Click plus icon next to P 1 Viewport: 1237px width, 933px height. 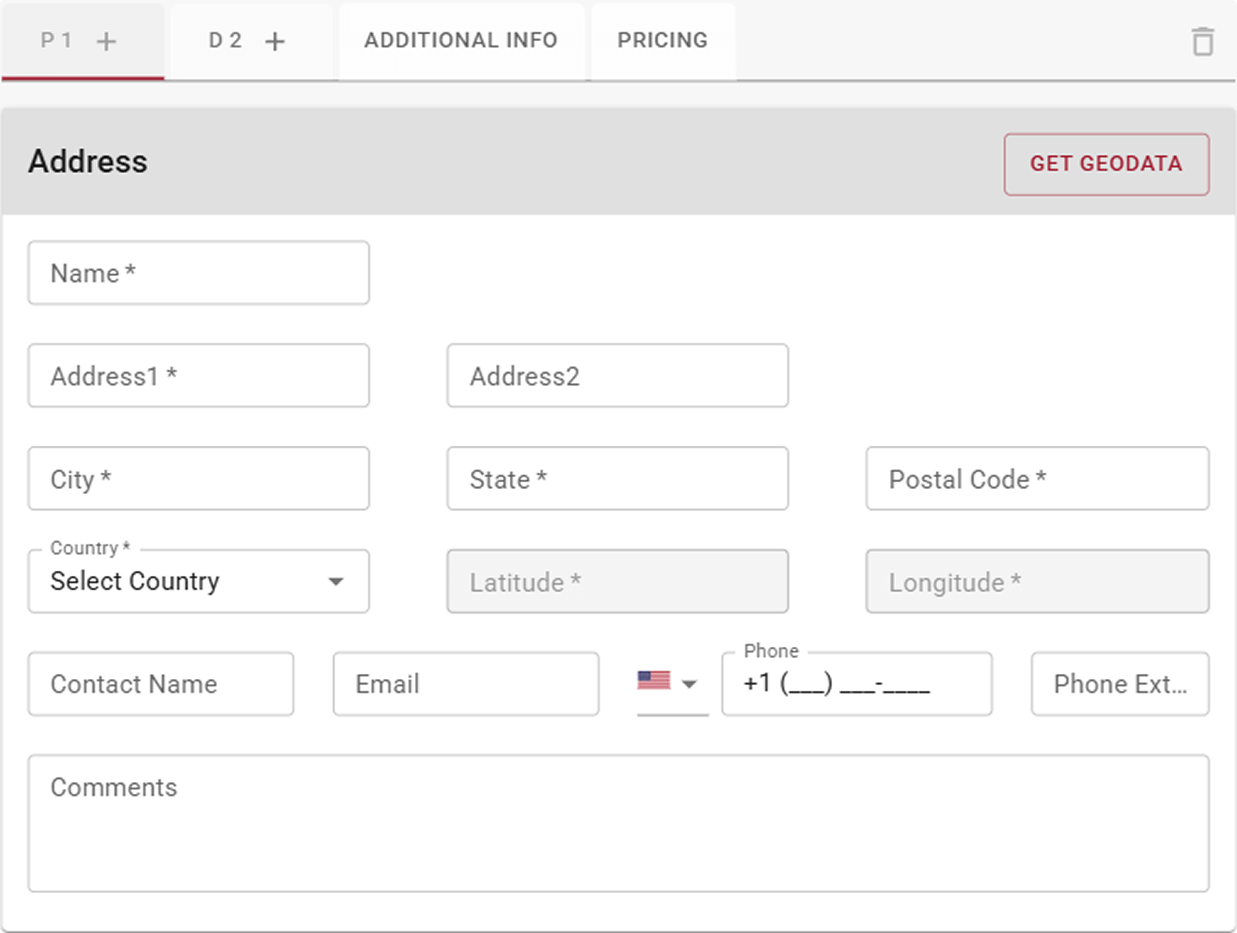[x=106, y=41]
